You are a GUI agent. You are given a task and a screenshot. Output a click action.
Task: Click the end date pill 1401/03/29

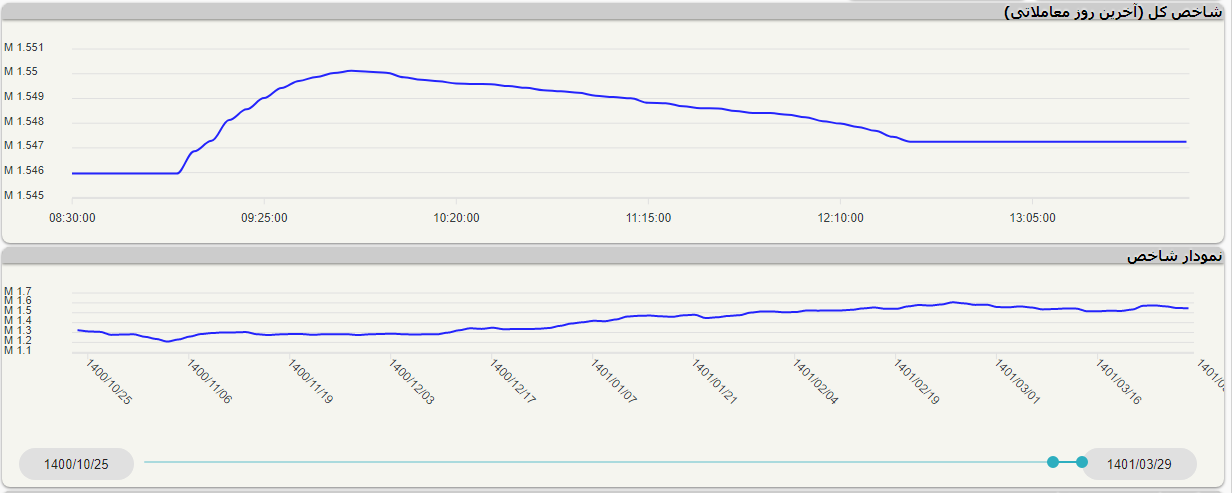point(1140,464)
